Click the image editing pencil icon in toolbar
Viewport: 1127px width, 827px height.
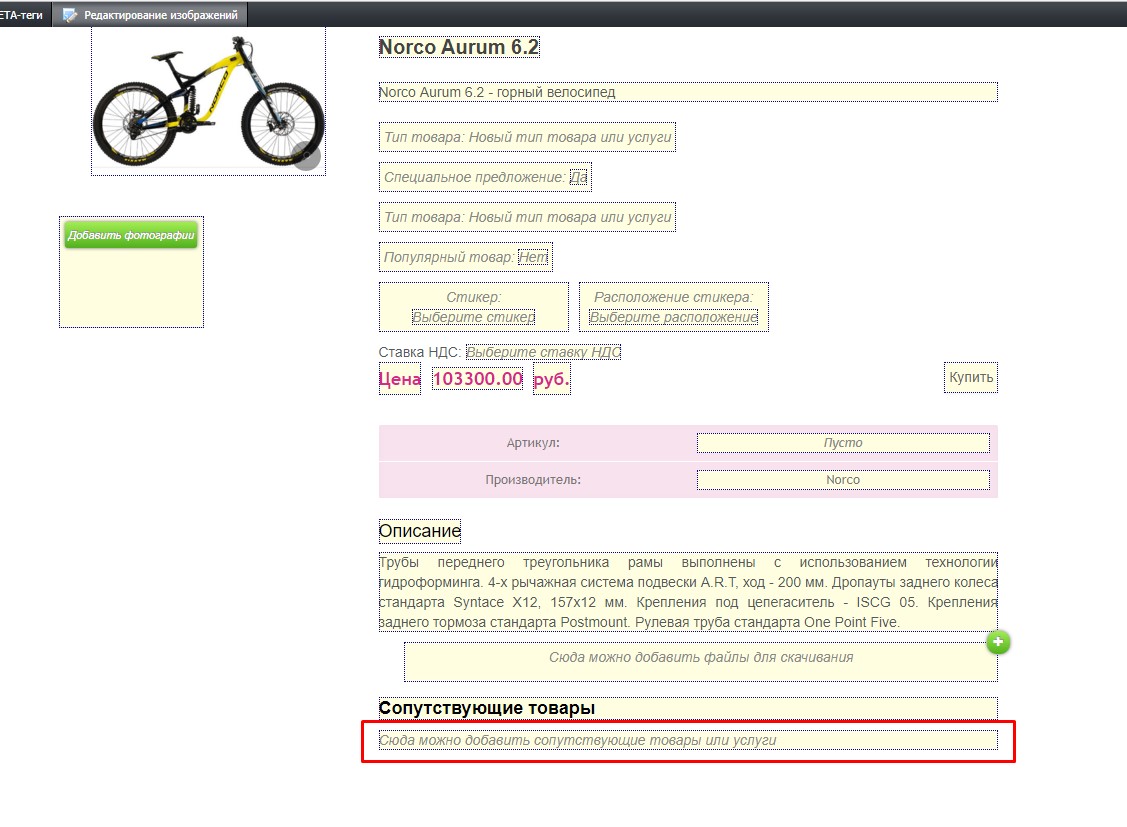70,14
